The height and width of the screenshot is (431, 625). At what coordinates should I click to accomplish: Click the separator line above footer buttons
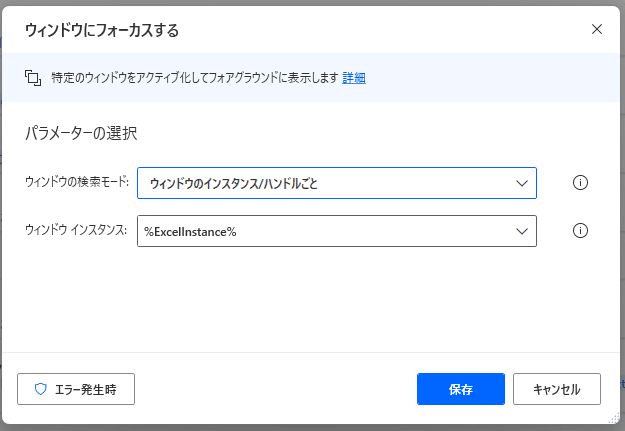311,352
